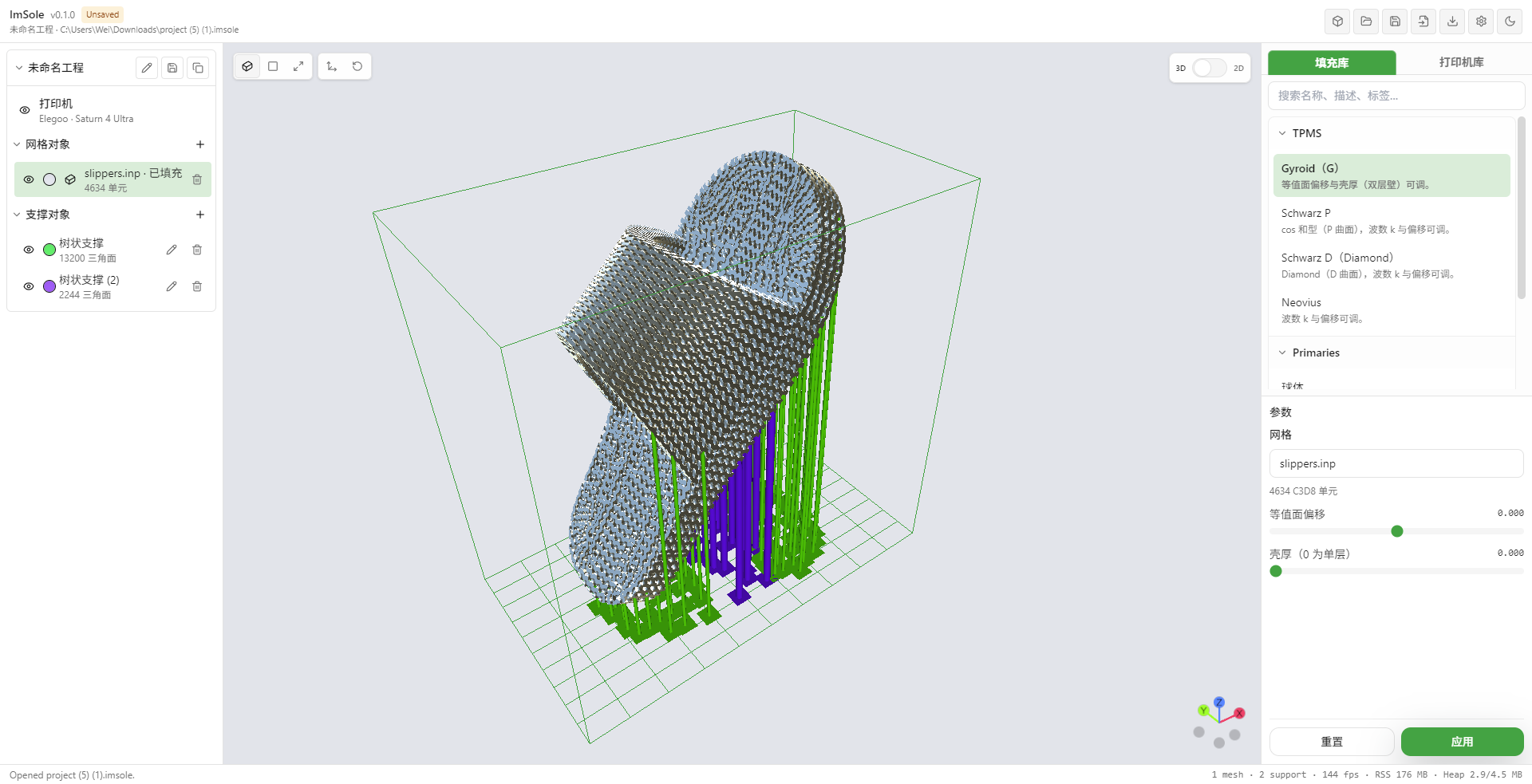Image resolution: width=1532 pixels, height=784 pixels.
Task: Hide the slippers.inp mesh with eye icon
Action: [x=29, y=179]
